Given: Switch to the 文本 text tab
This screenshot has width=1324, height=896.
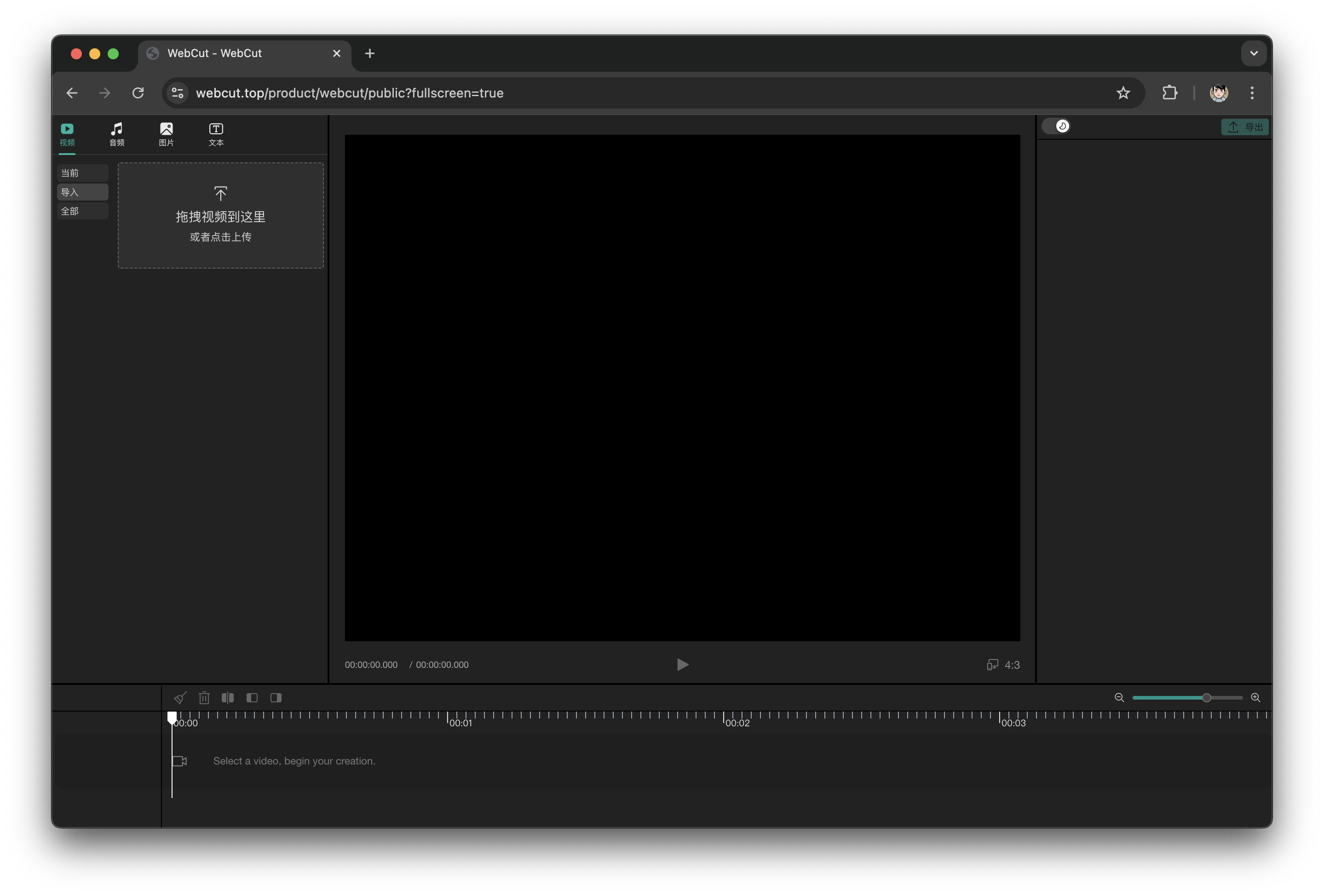Looking at the screenshot, I should click(x=216, y=134).
